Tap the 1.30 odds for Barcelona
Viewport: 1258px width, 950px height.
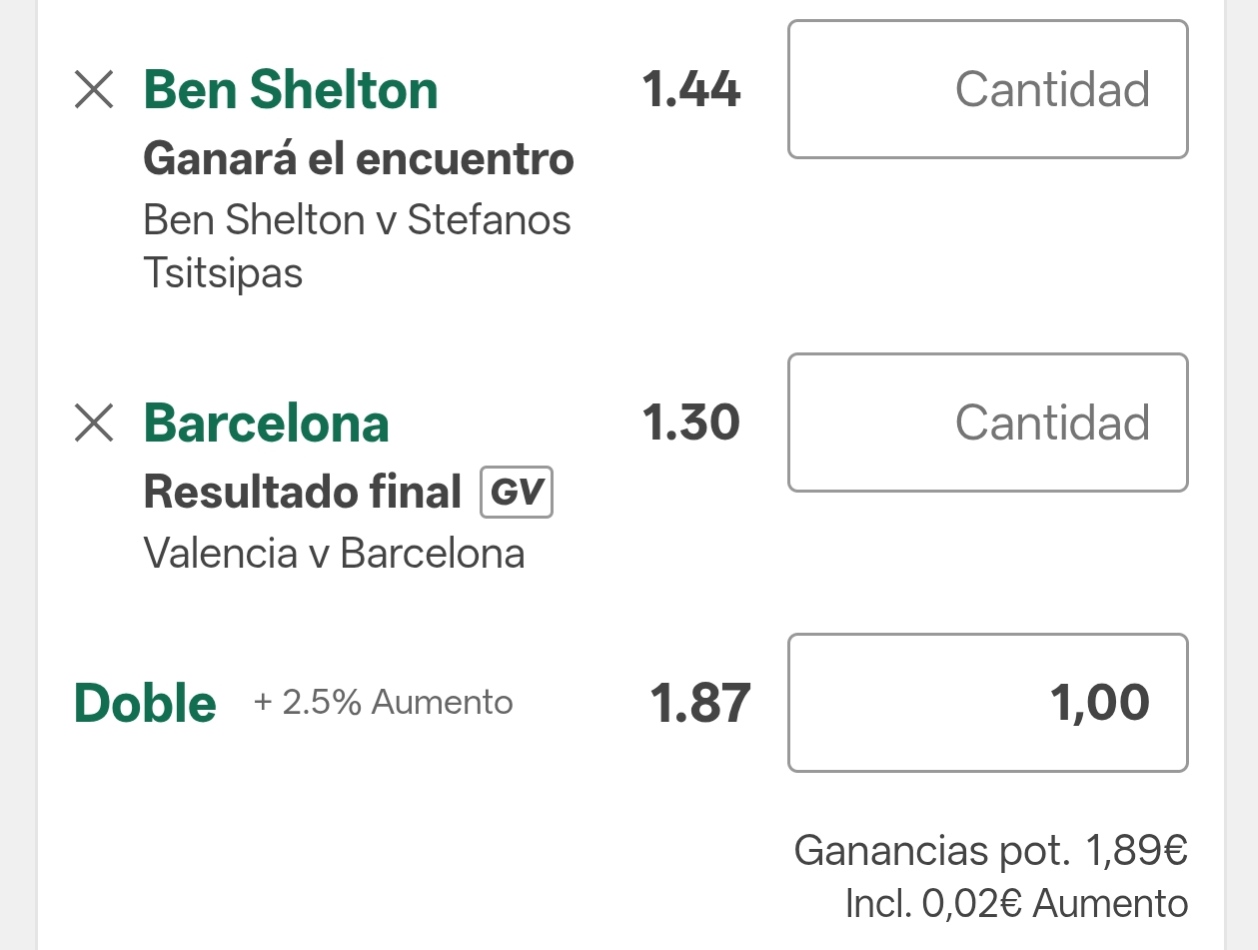tap(691, 423)
